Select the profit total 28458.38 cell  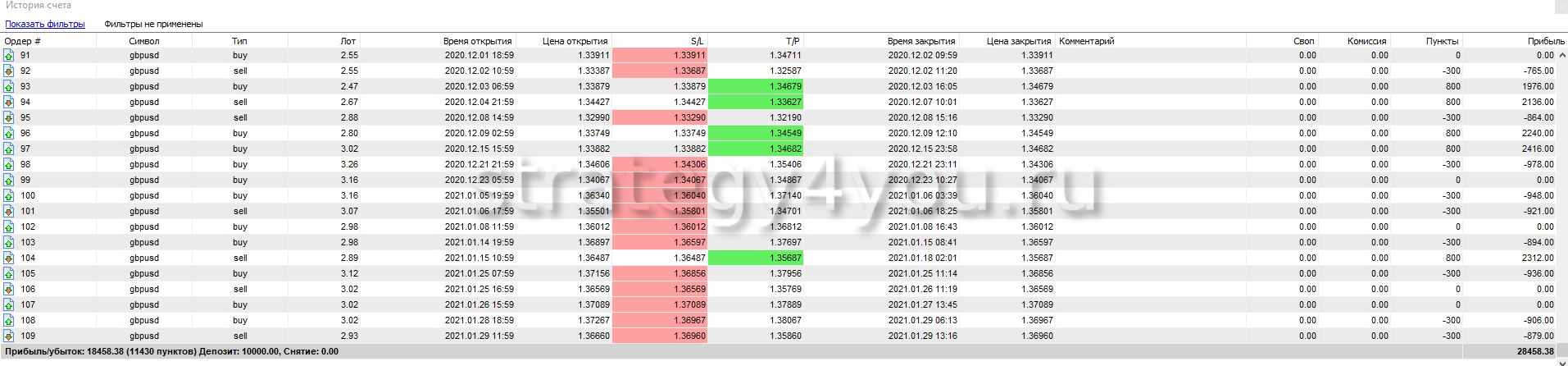[1535, 351]
